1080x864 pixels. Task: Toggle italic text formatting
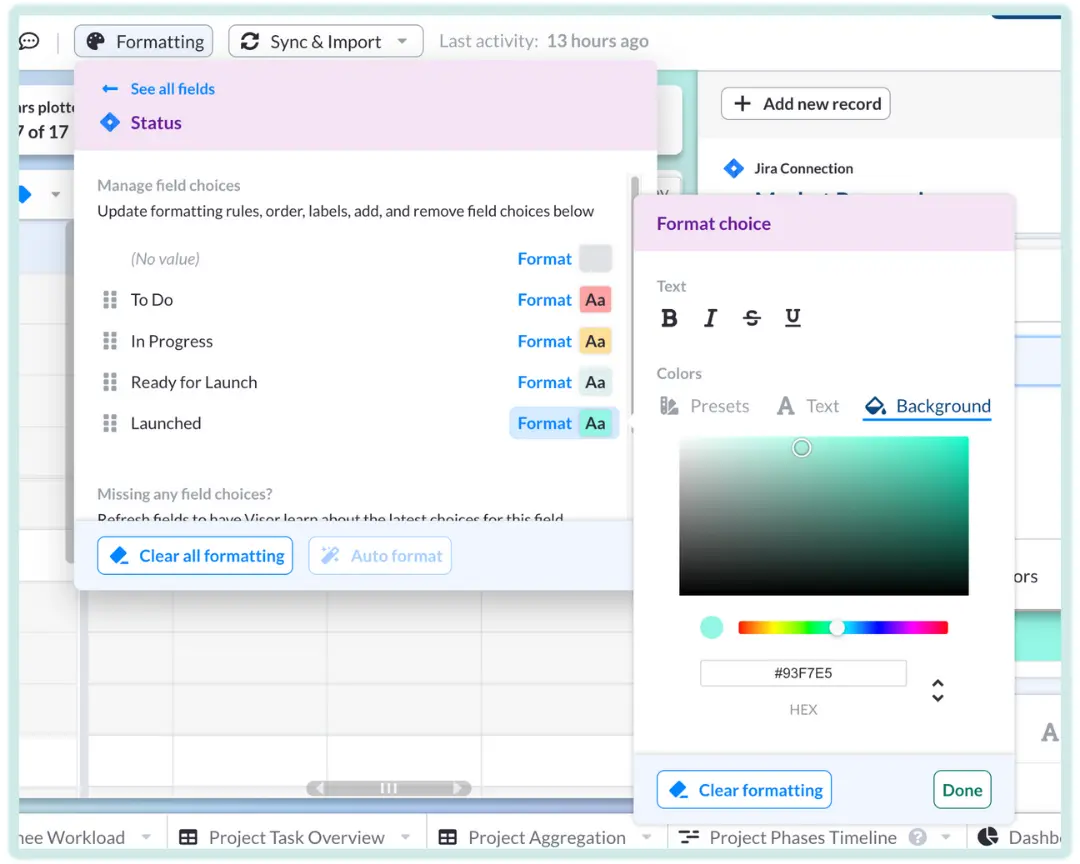pos(710,318)
